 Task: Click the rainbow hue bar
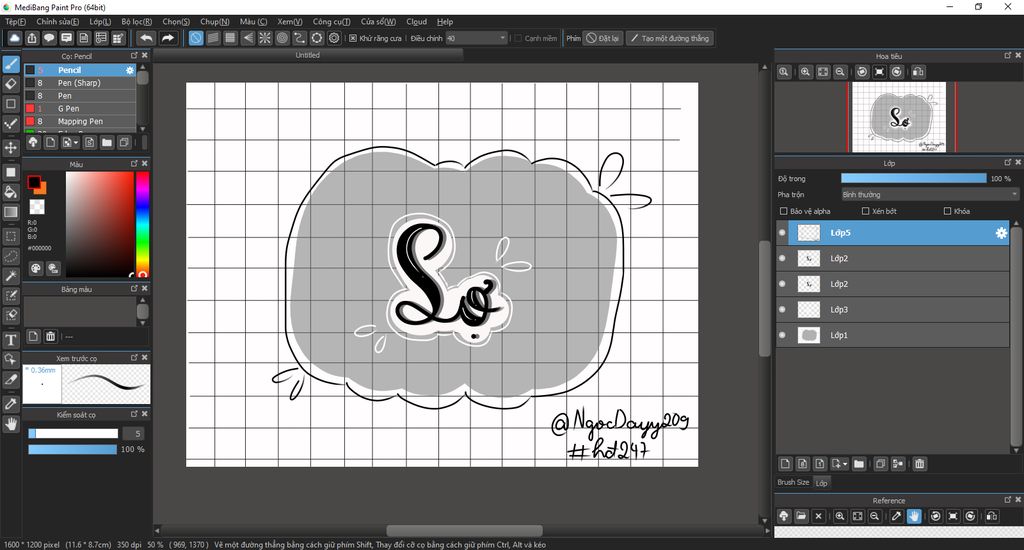pos(142,224)
